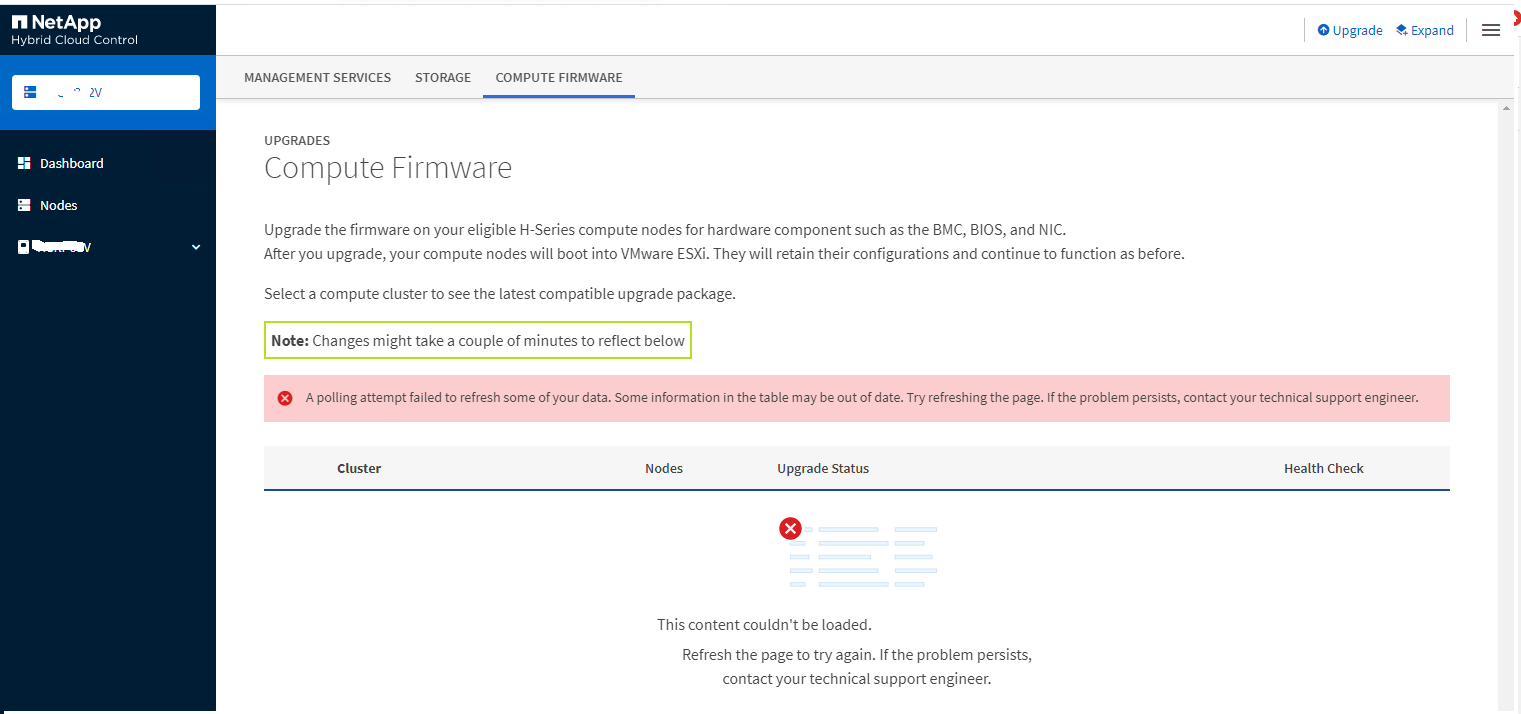Open the cluster selector box in sidebar
Viewport: 1521px width, 714px height.
(x=106, y=92)
